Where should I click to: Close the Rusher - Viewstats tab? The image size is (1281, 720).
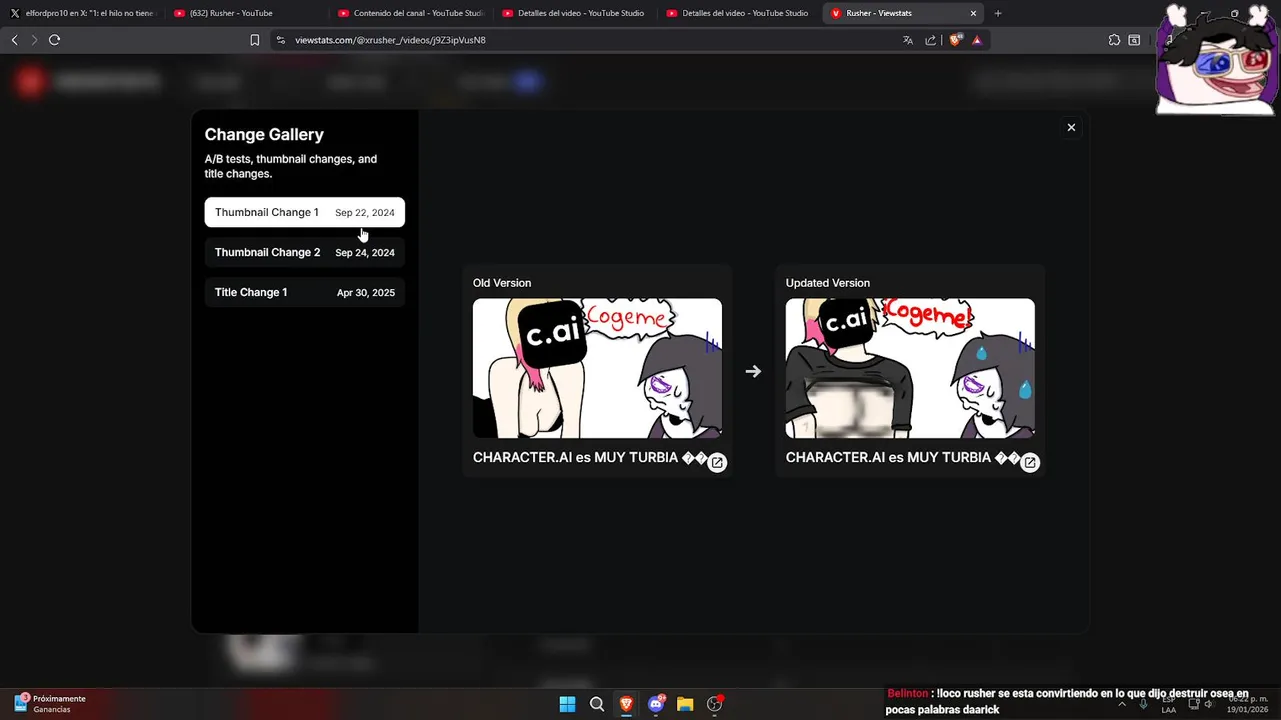click(x=973, y=13)
